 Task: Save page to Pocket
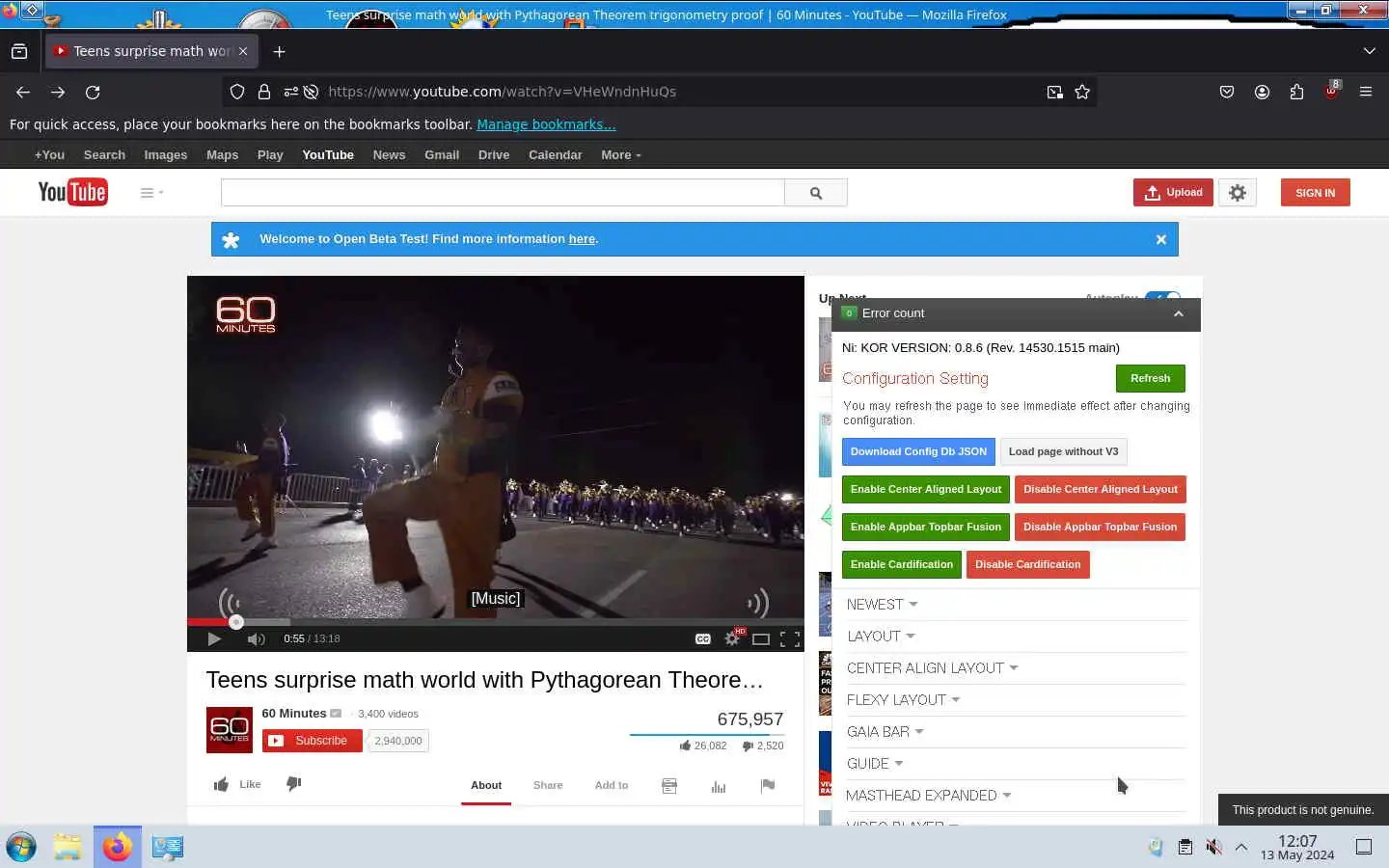1227,92
